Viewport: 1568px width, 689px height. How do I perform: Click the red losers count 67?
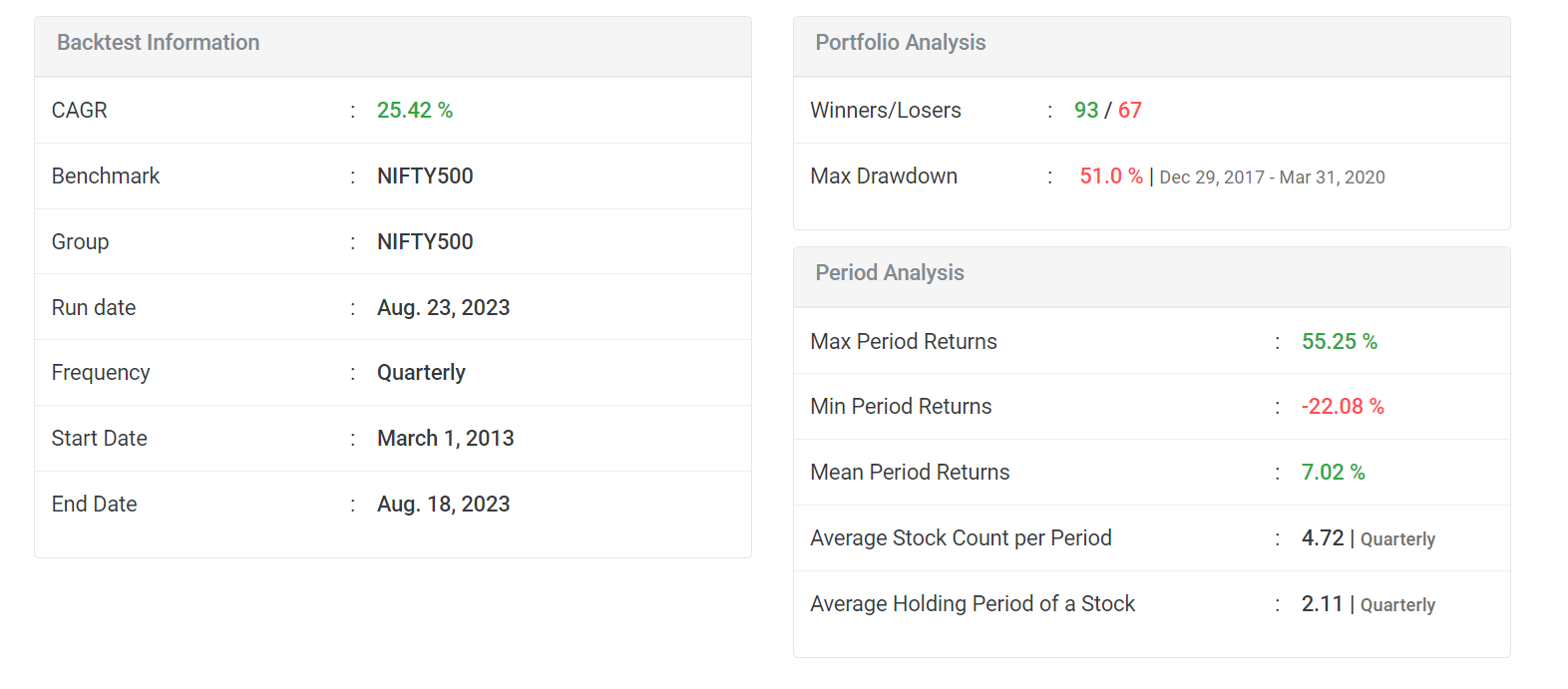pos(1129,111)
